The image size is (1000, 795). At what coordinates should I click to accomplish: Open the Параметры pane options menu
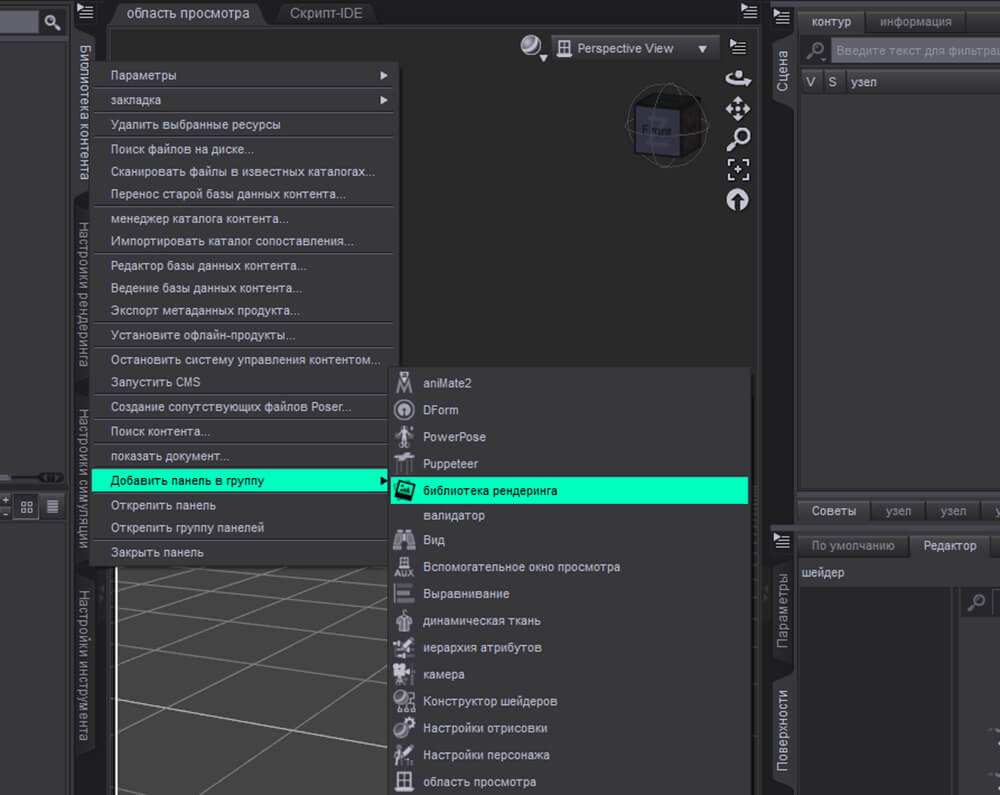tap(782, 541)
